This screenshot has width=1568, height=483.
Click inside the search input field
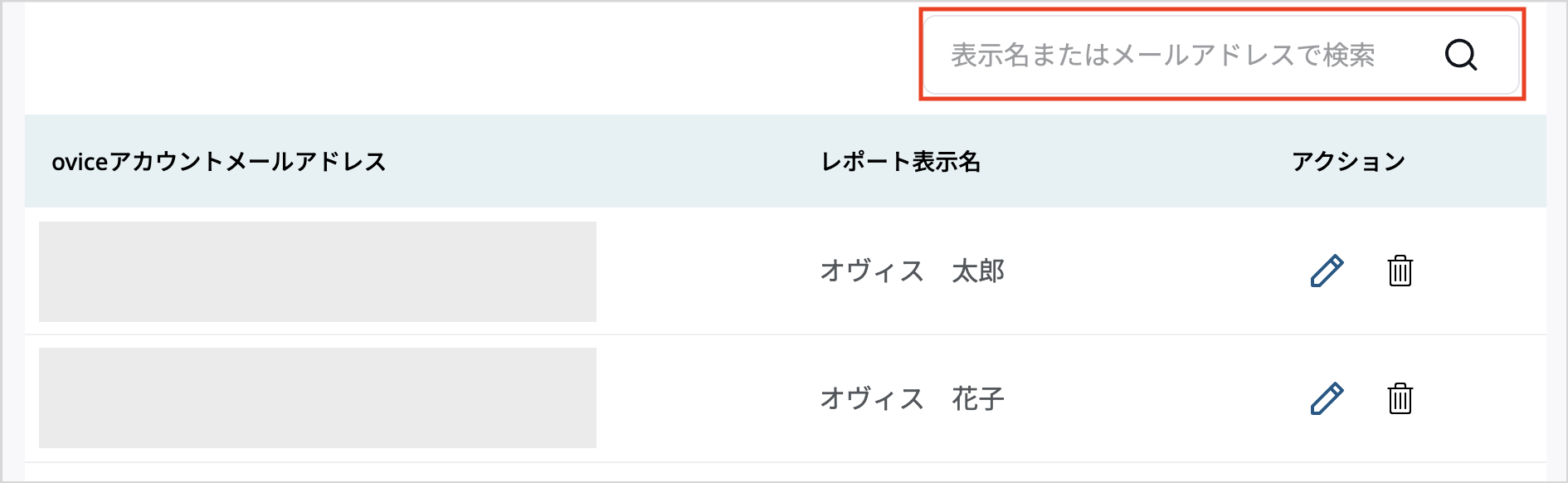click(1161, 55)
